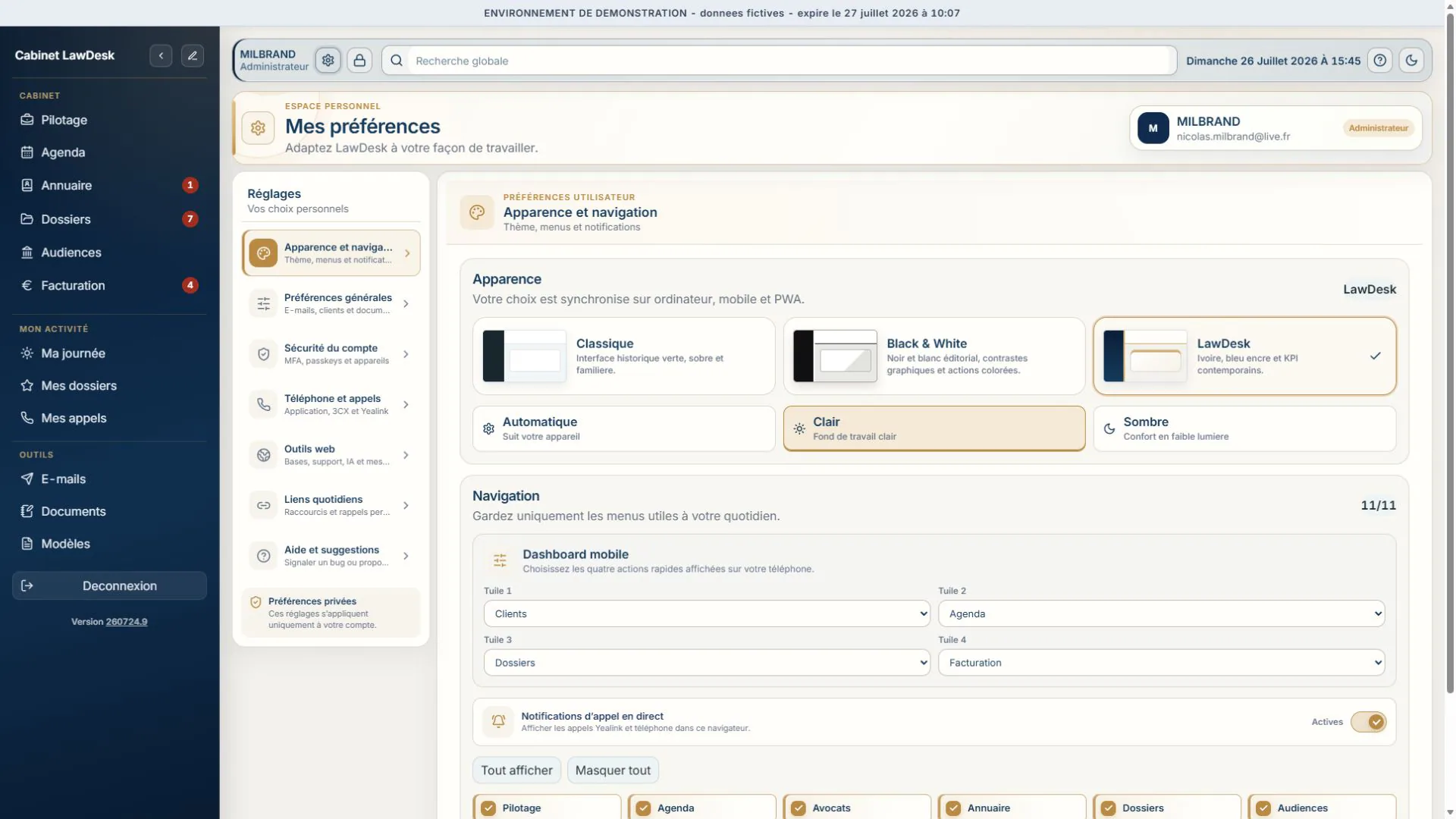Screen dimensions: 1456x819
Task: Click the Annuaire contact icon in sidebar
Action: (x=27, y=185)
